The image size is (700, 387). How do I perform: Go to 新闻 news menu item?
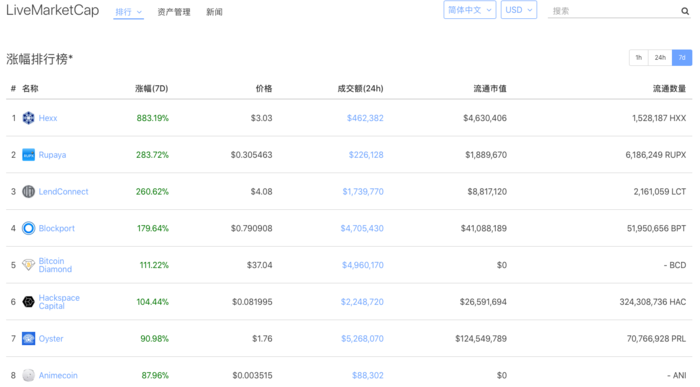click(214, 12)
